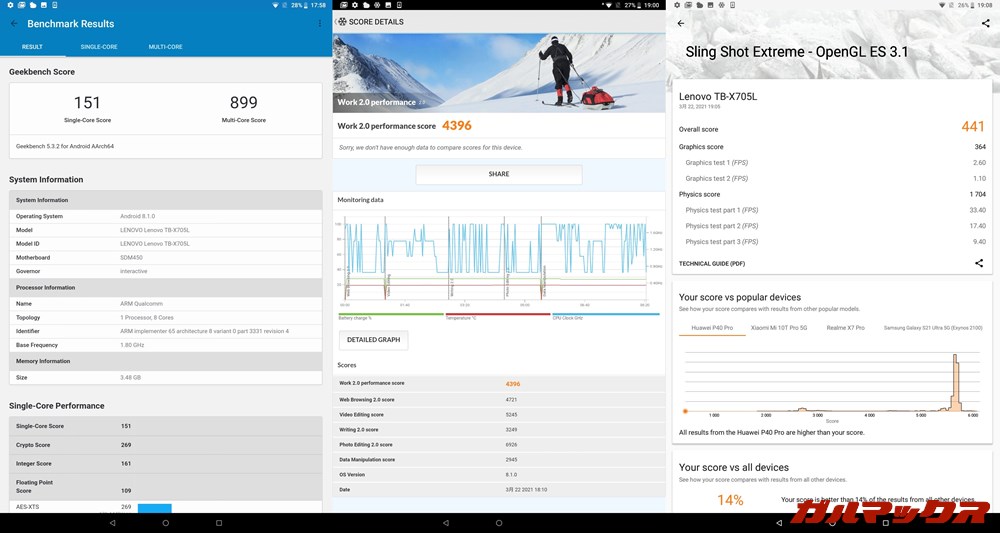The image size is (1000, 533).
Task: Select the Huawei P40 Pro comparison tab
Action: coord(712,328)
